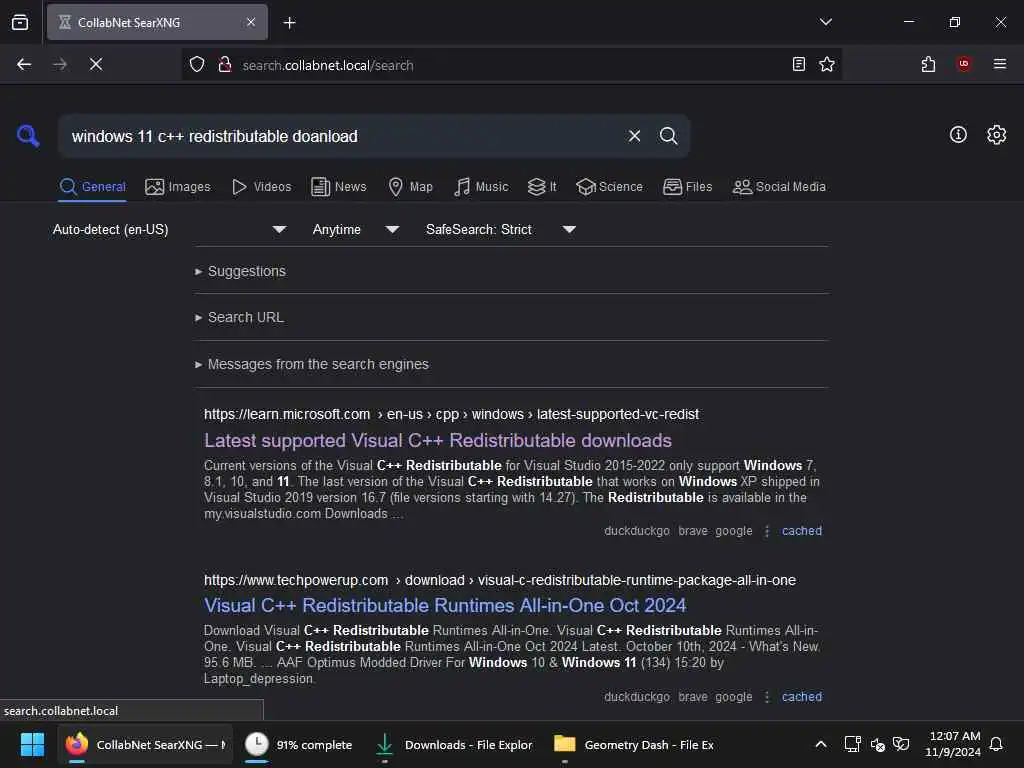
Task: Switch to the Videos category tab
Action: [x=261, y=187]
